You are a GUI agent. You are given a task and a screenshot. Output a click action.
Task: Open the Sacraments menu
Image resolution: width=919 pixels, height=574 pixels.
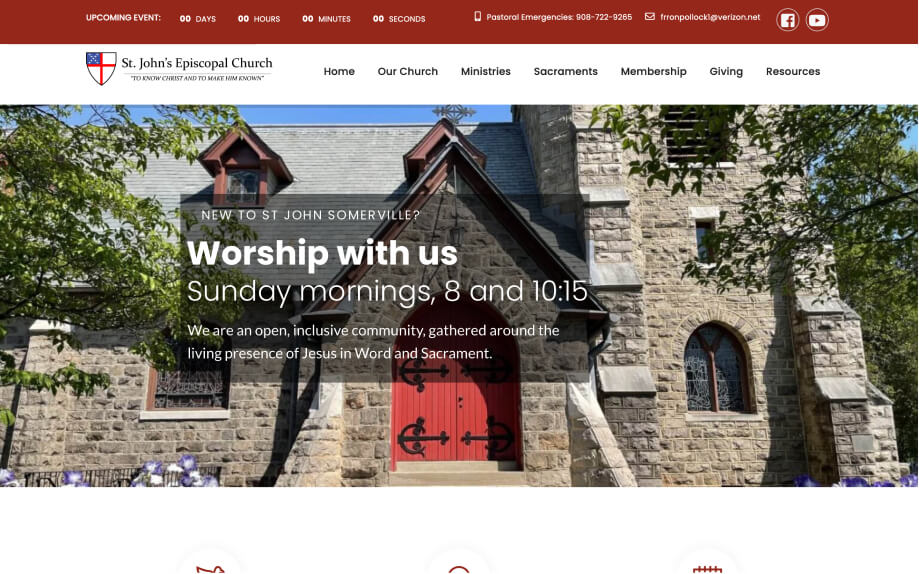[566, 72]
